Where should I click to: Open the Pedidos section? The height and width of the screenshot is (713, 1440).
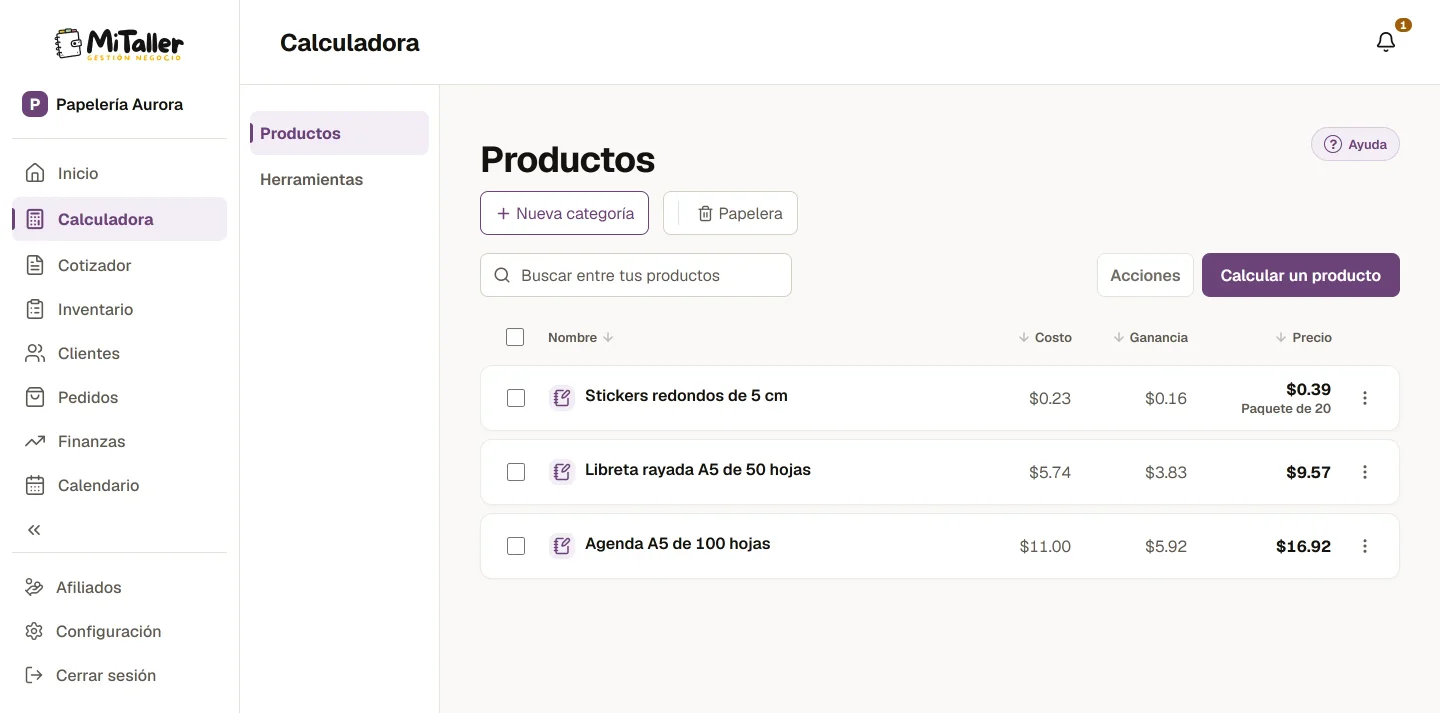119,397
